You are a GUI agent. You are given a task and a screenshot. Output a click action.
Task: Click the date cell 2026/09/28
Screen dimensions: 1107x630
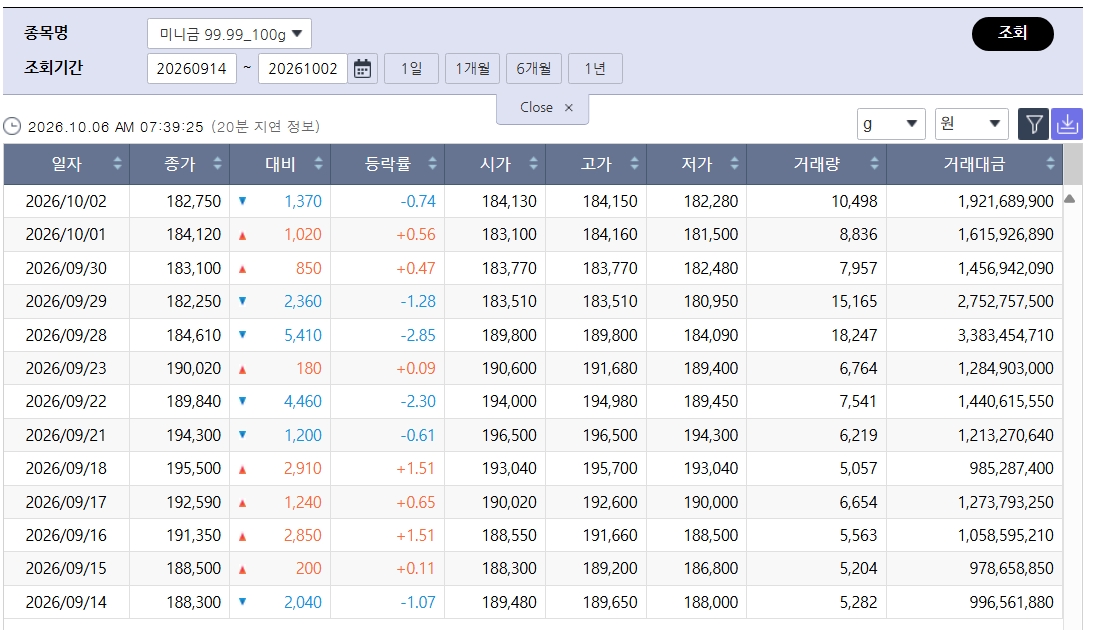click(66, 335)
